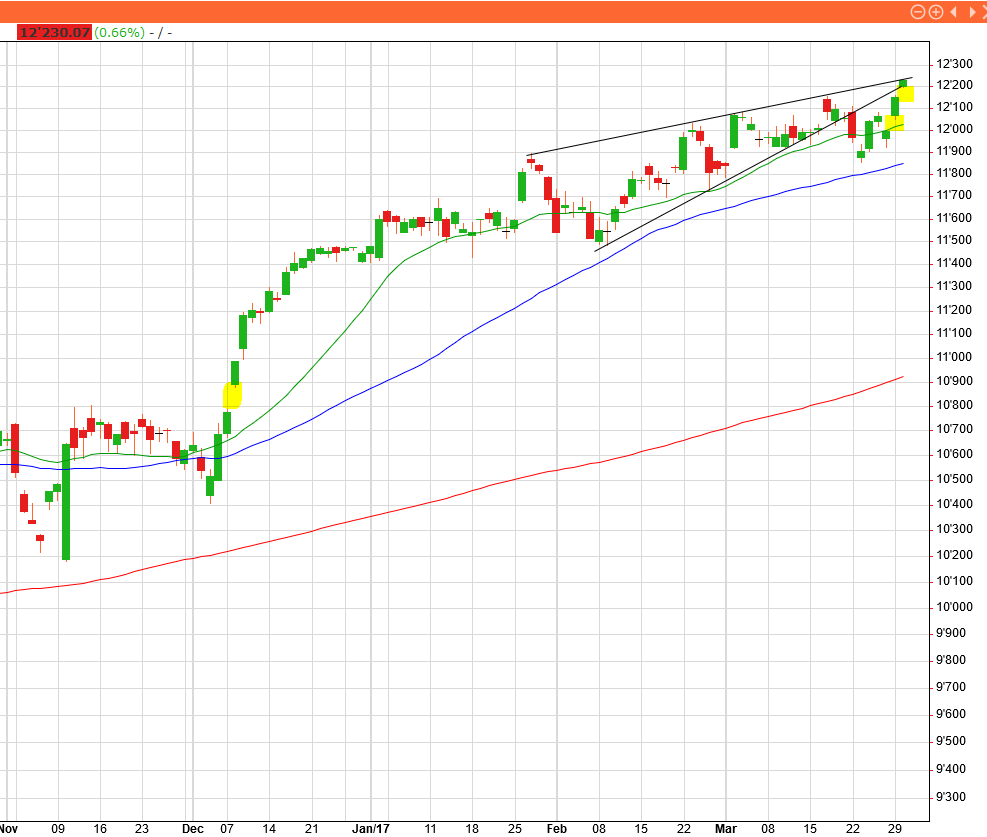The width and height of the screenshot is (987, 837).
Task: Click the Dec label on the date axis
Action: (x=193, y=829)
